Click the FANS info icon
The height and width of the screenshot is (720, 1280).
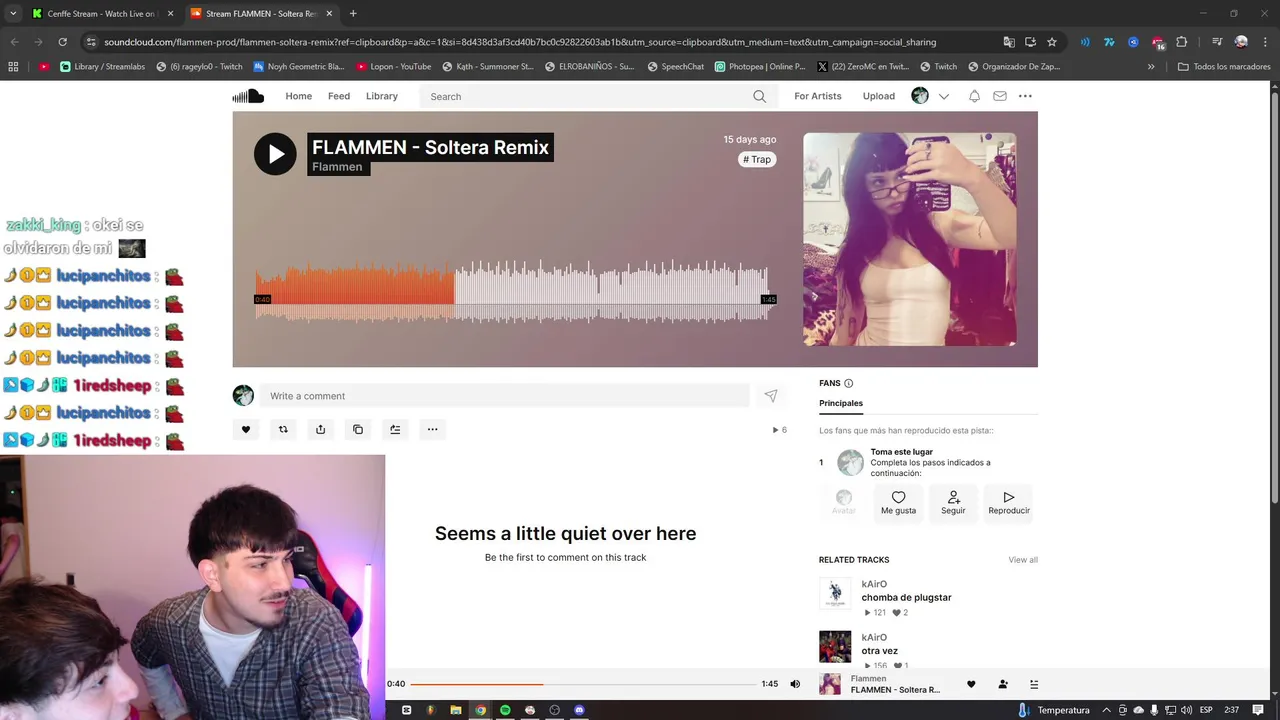tap(849, 383)
